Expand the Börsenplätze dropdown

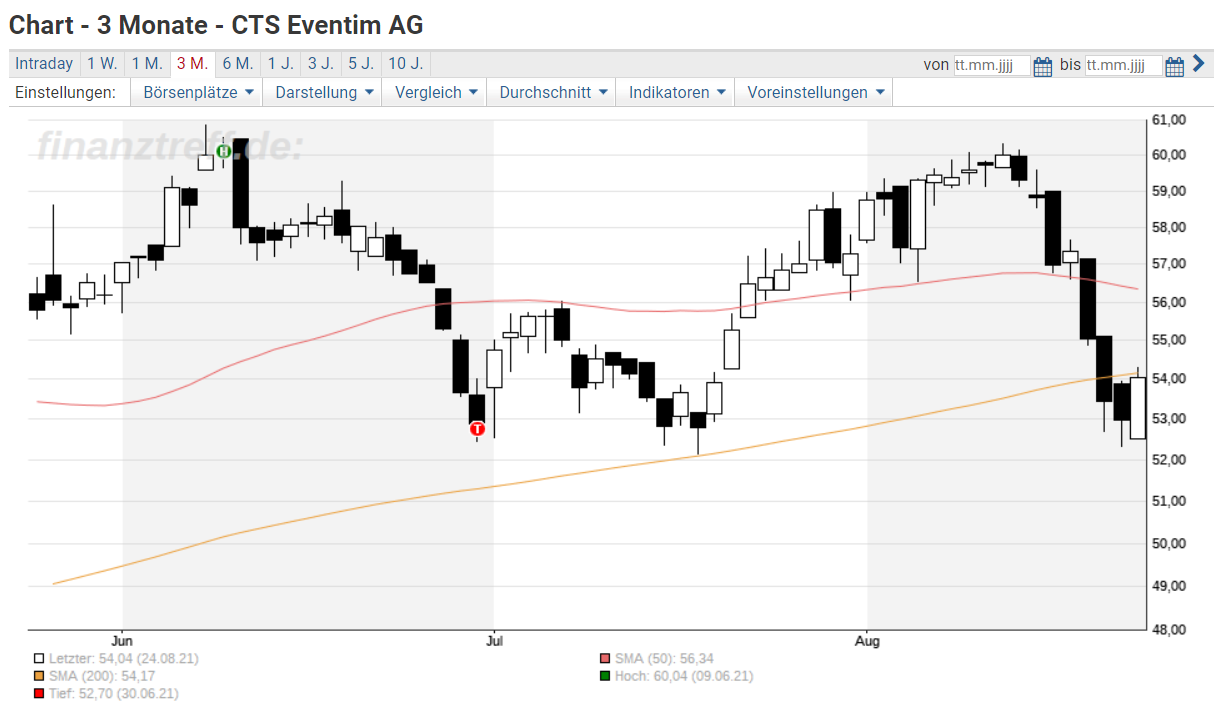tap(198, 93)
